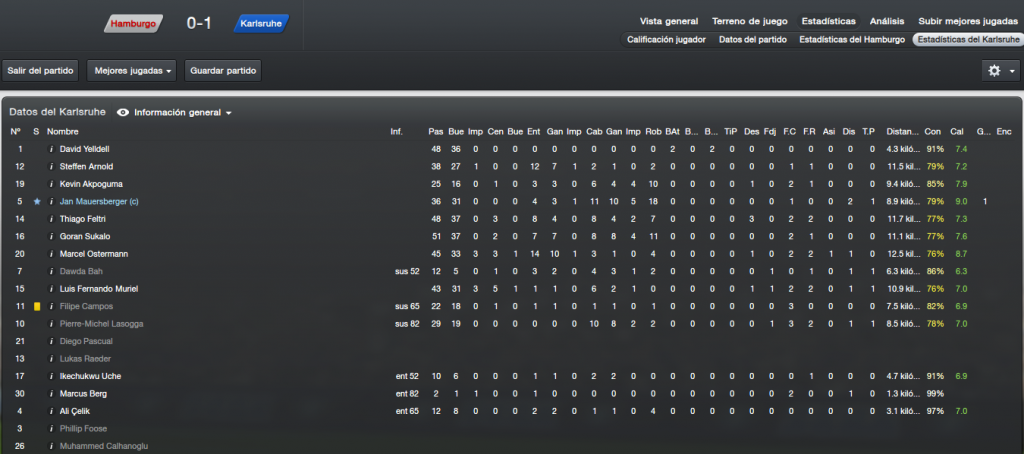Click the Hamburgo team badge
1024x454 pixels.
(x=134, y=24)
